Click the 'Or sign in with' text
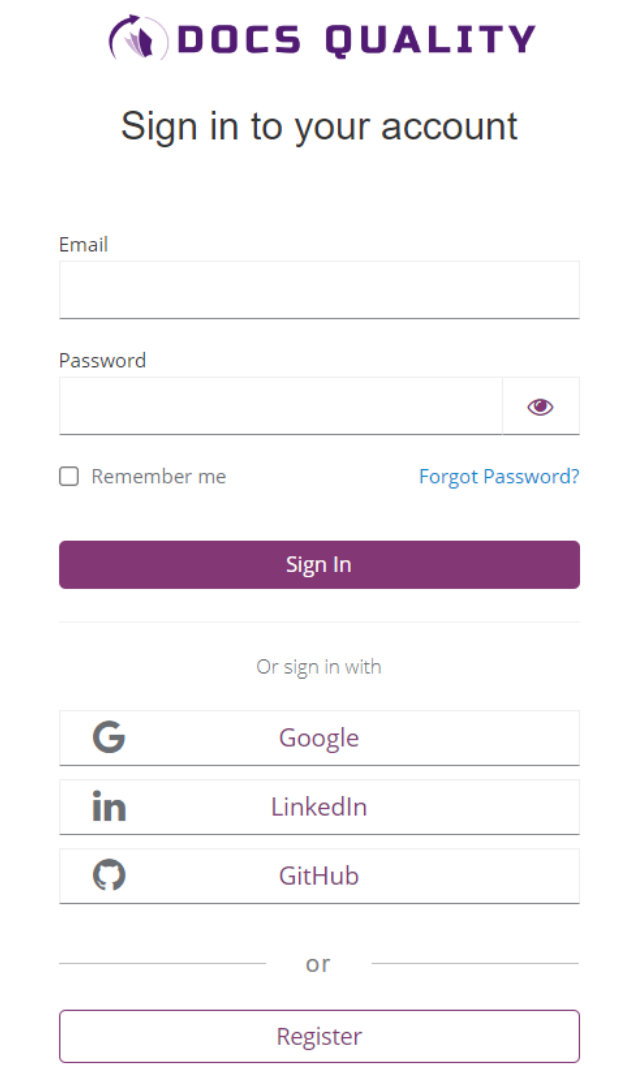Image resolution: width=637 pixels, height=1080 pixels. click(x=318, y=666)
